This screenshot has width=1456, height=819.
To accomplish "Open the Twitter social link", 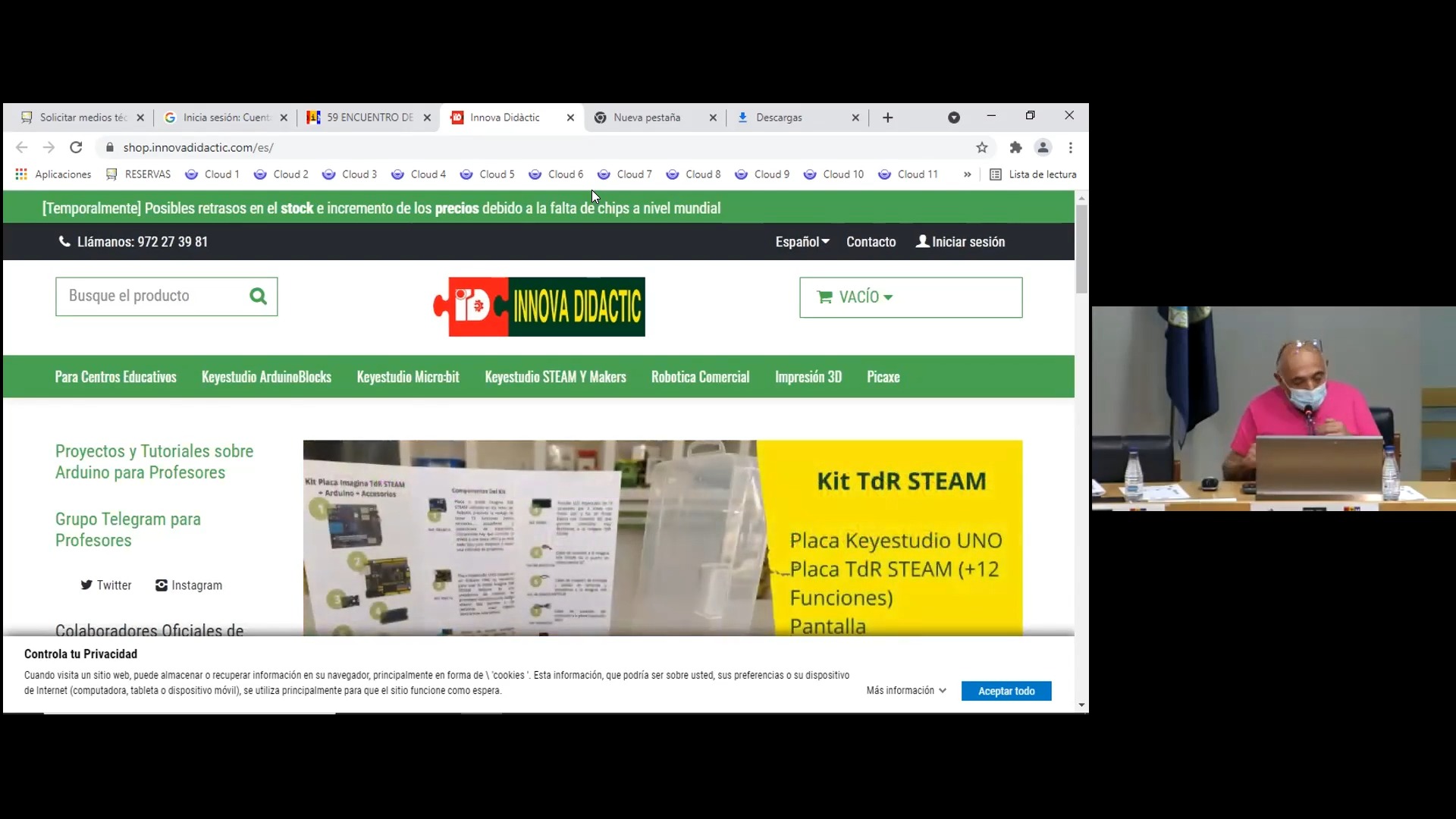I will 106,585.
